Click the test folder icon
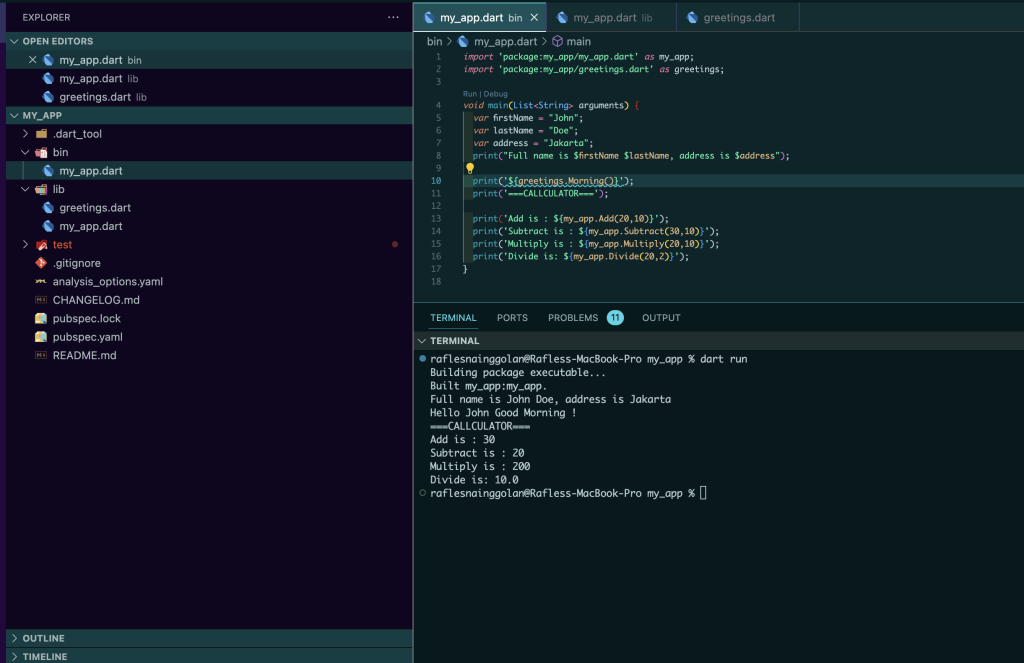 click(41, 244)
